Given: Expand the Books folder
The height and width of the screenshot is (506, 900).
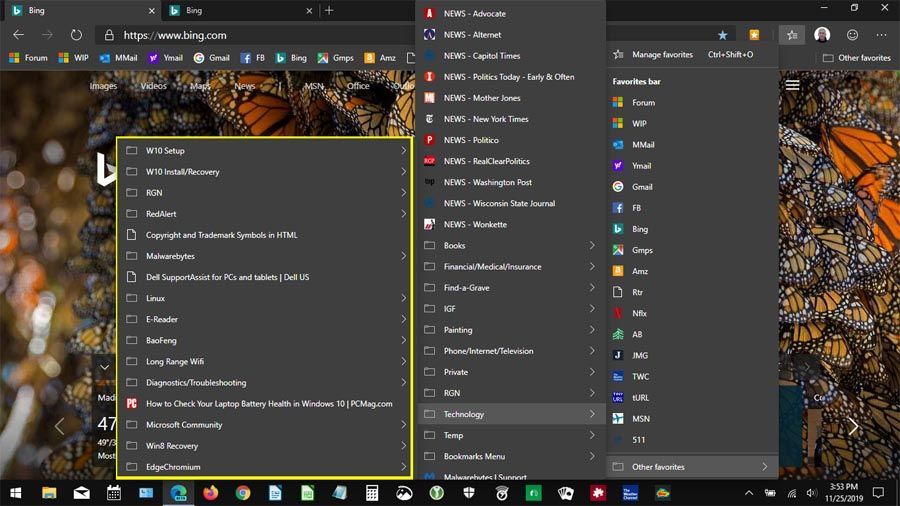Looking at the screenshot, I should coord(511,246).
